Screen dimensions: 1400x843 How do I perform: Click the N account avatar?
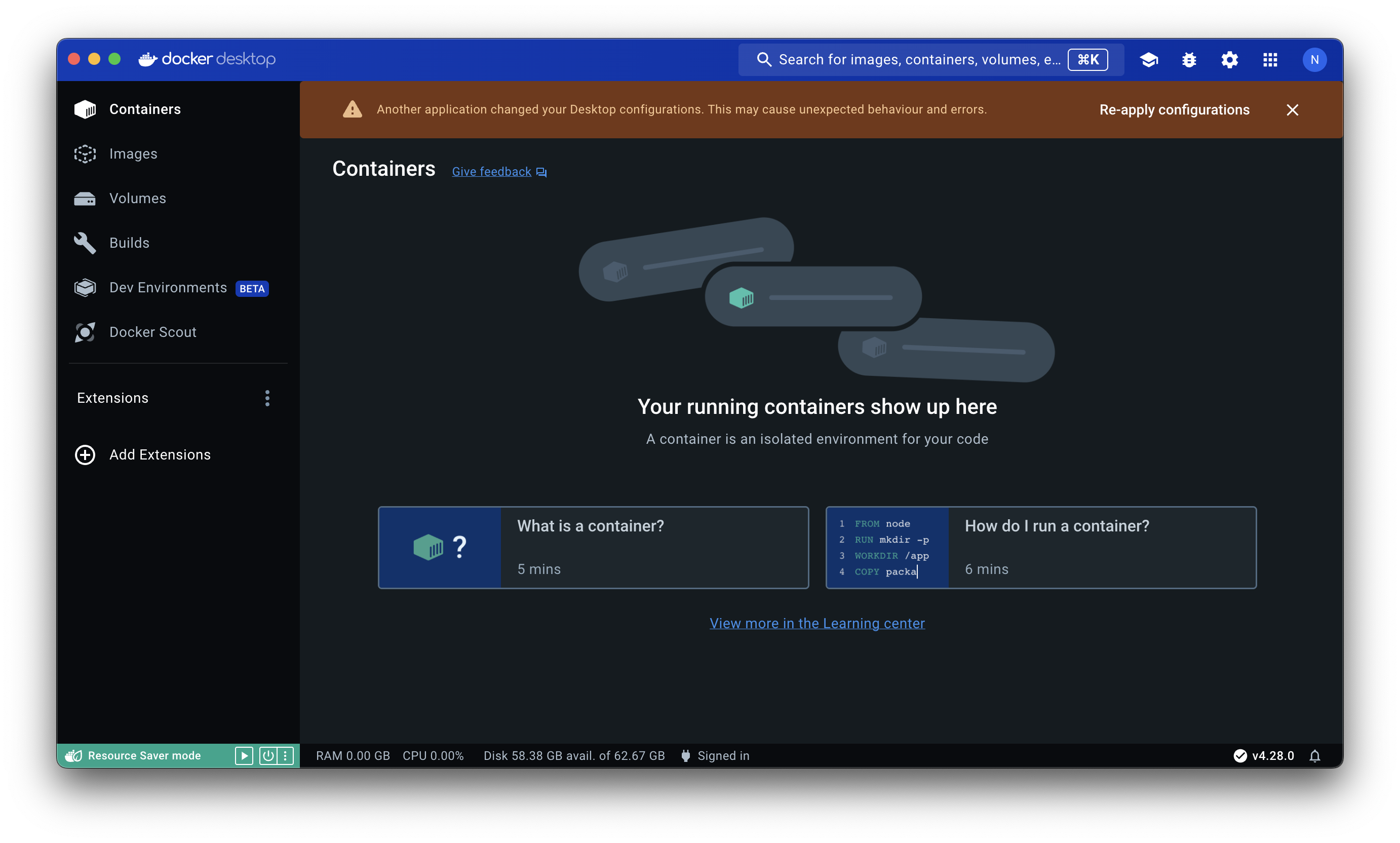pos(1314,60)
